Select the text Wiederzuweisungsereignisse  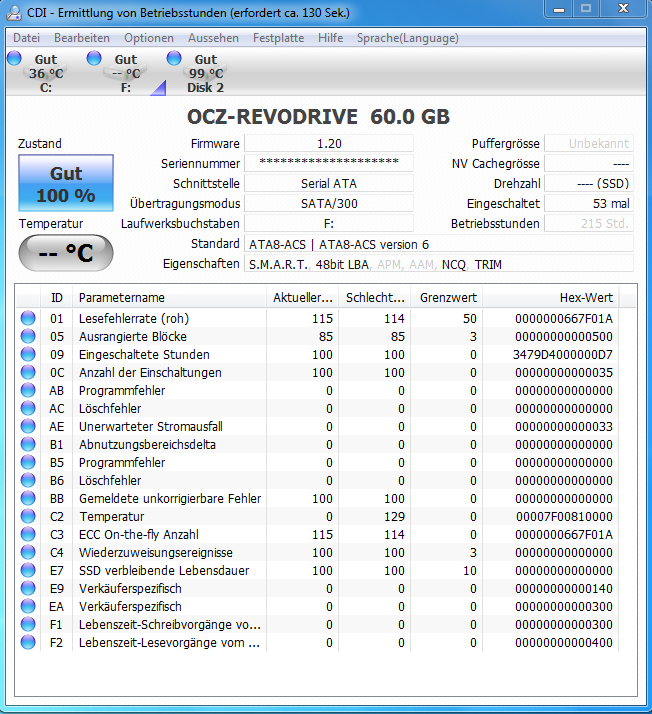click(156, 552)
